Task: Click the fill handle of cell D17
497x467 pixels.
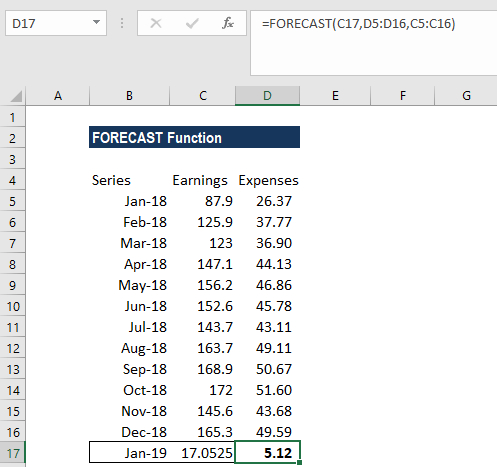Action: [x=299, y=462]
